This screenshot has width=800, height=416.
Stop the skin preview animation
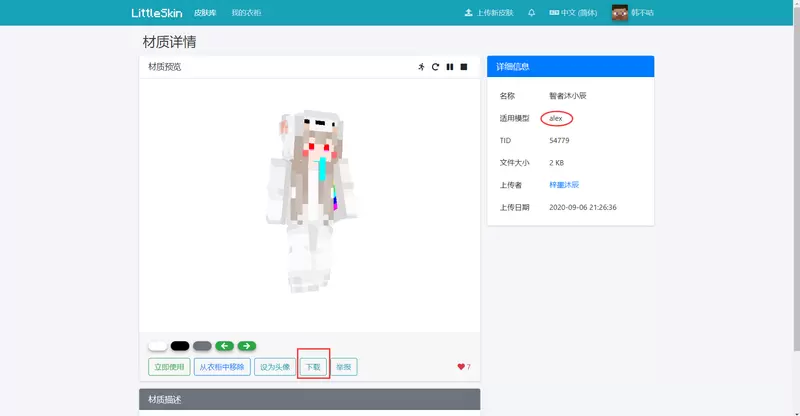[464, 67]
